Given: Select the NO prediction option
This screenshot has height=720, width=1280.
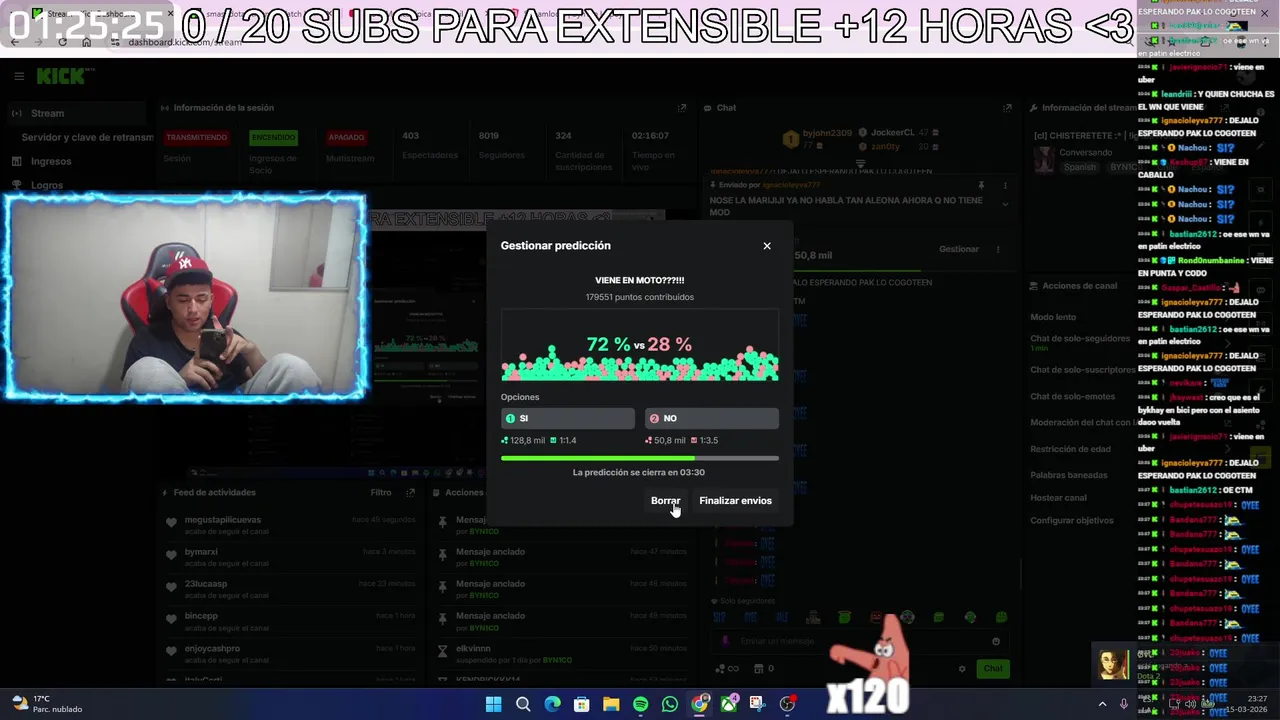Looking at the screenshot, I should pyautogui.click(x=711, y=418).
